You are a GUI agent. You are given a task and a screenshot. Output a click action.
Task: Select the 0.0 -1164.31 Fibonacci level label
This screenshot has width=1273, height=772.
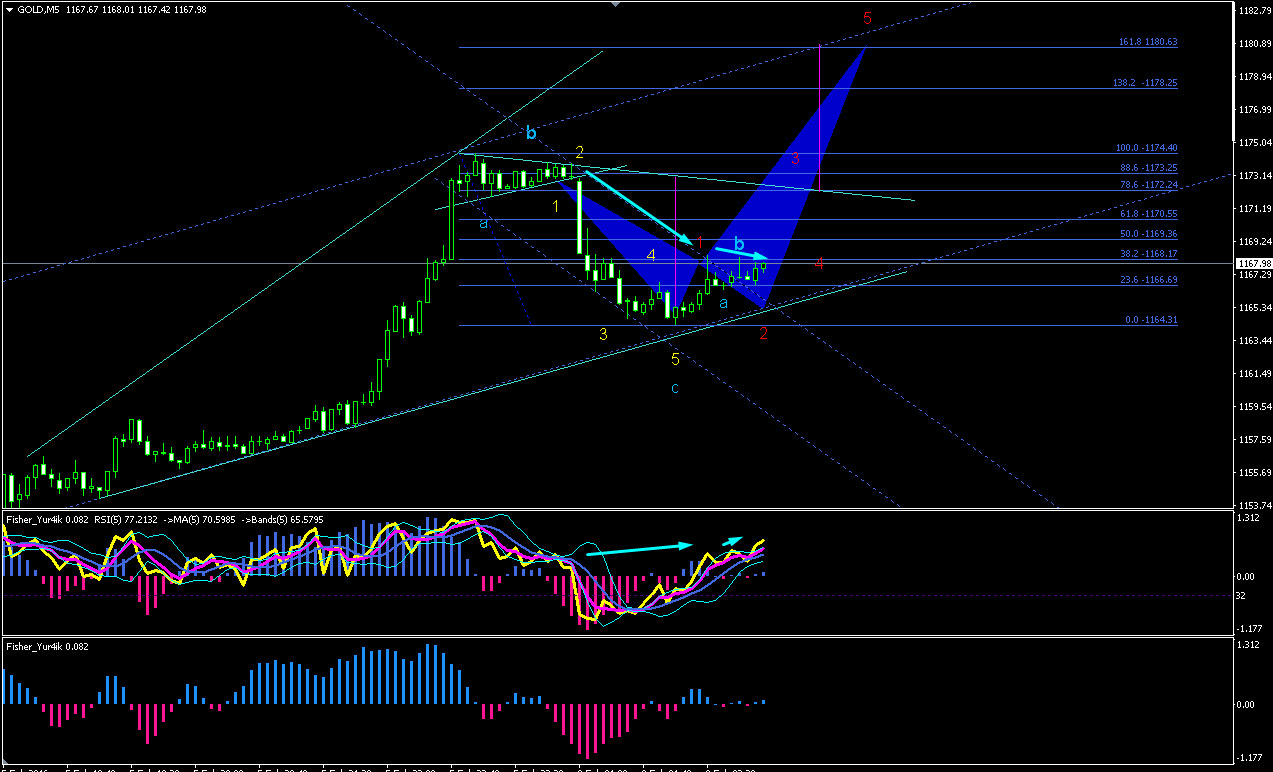[x=1151, y=320]
